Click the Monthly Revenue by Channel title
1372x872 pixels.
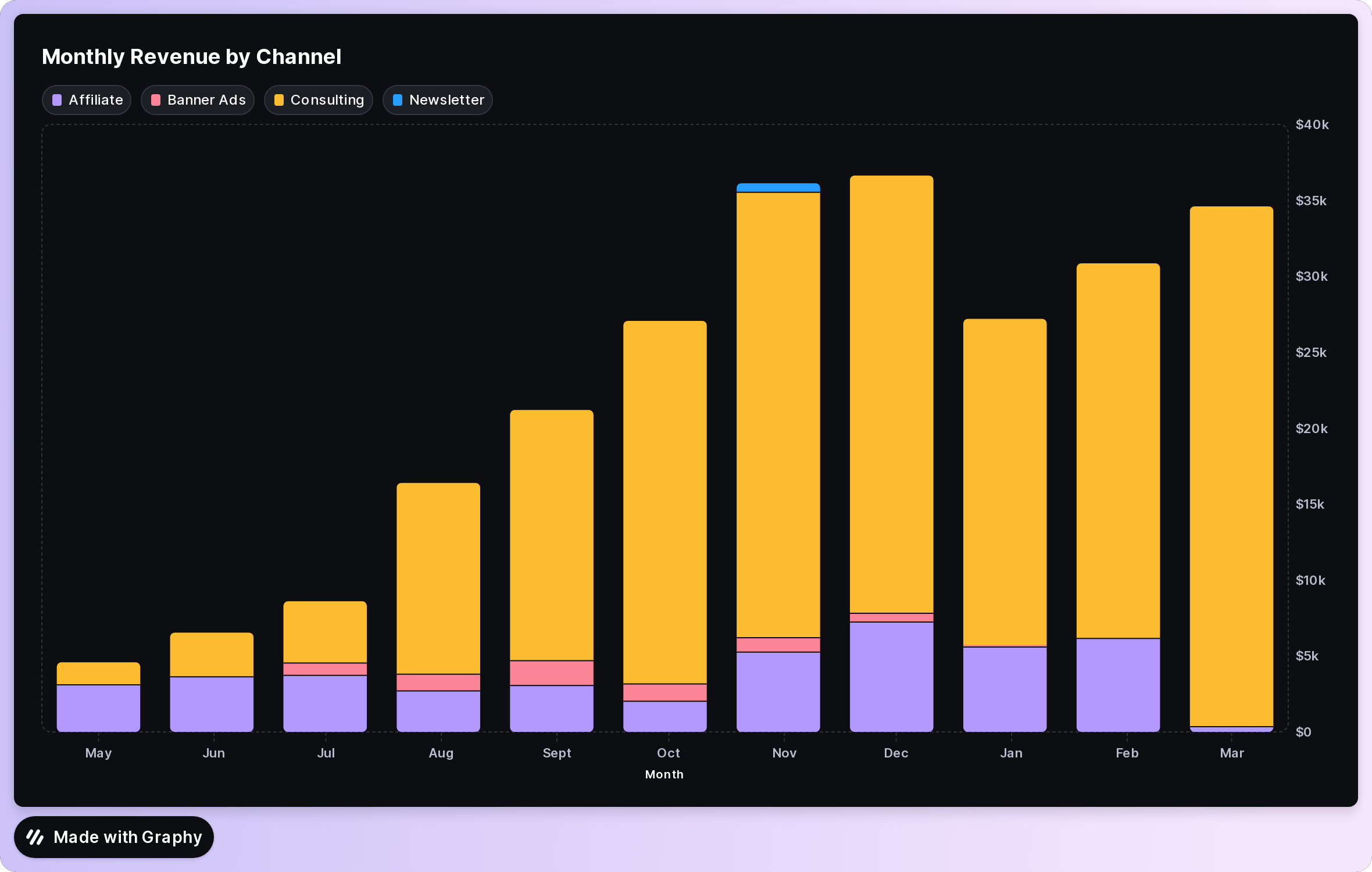(191, 57)
